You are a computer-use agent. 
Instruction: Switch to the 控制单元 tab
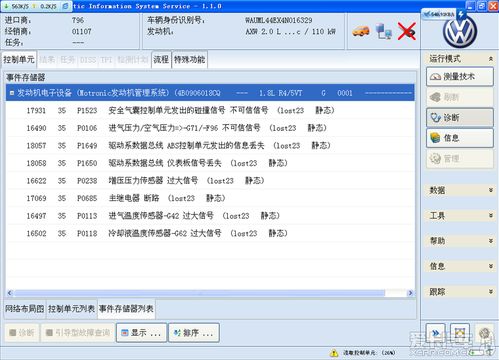click(x=19, y=60)
